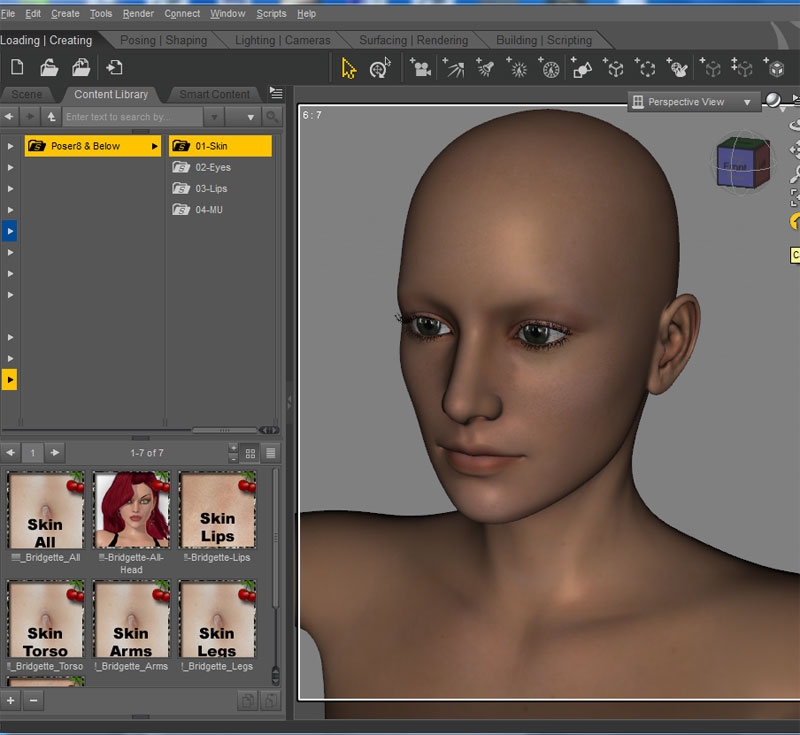This screenshot has height=735, width=800.
Task: Switch to the Smart Content tab
Action: tap(214, 94)
